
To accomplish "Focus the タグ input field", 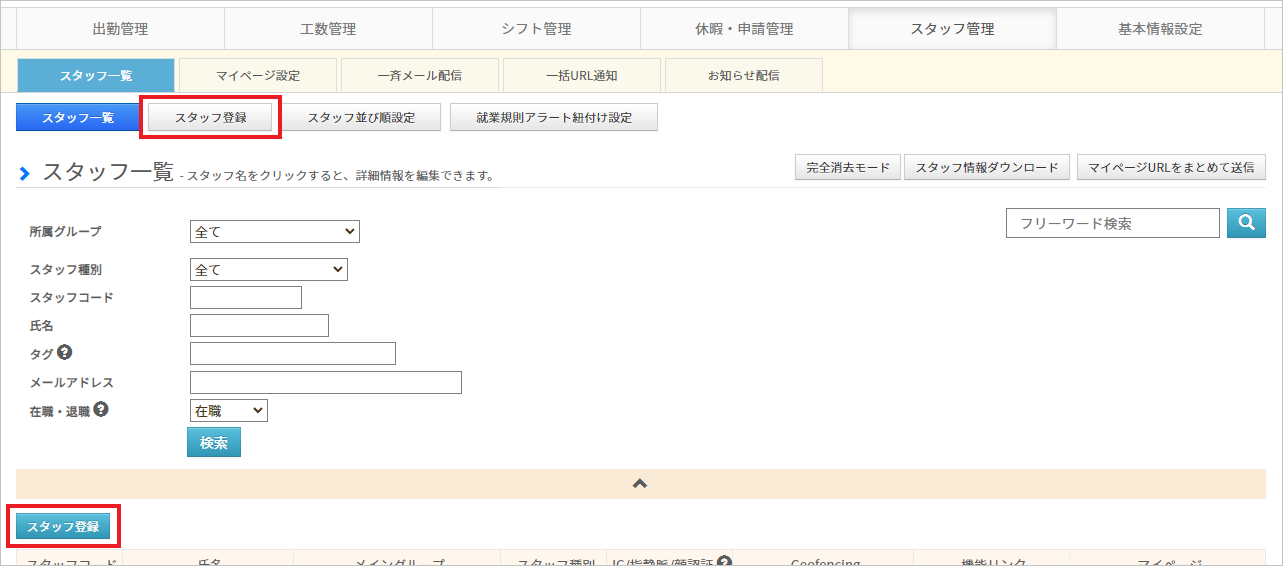I will tap(293, 353).
